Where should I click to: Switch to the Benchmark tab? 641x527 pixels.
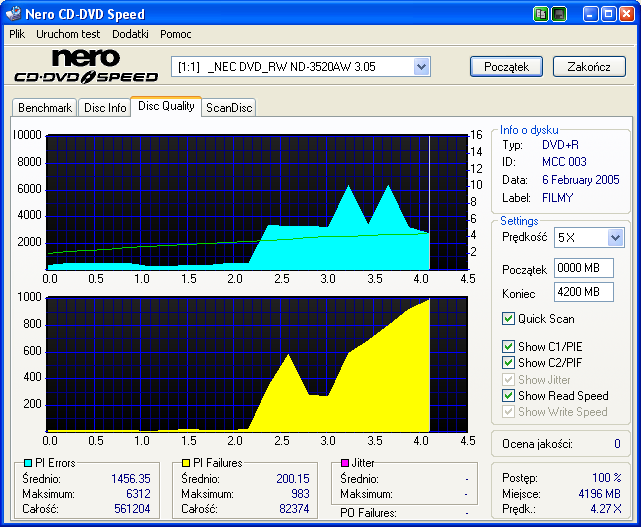45,108
